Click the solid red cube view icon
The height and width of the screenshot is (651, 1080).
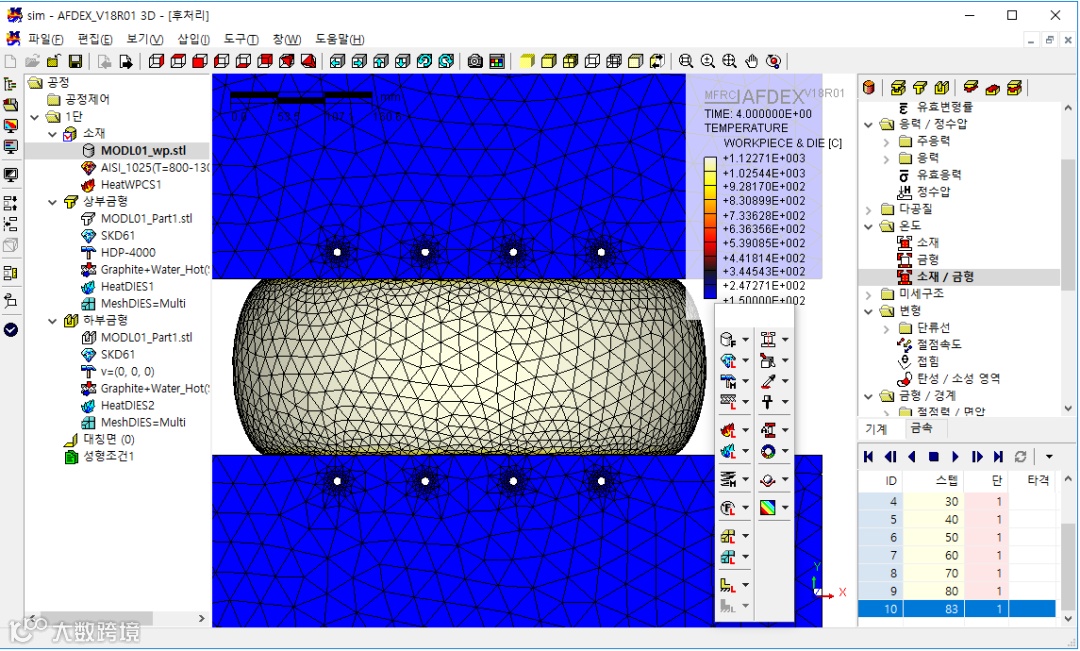200,61
